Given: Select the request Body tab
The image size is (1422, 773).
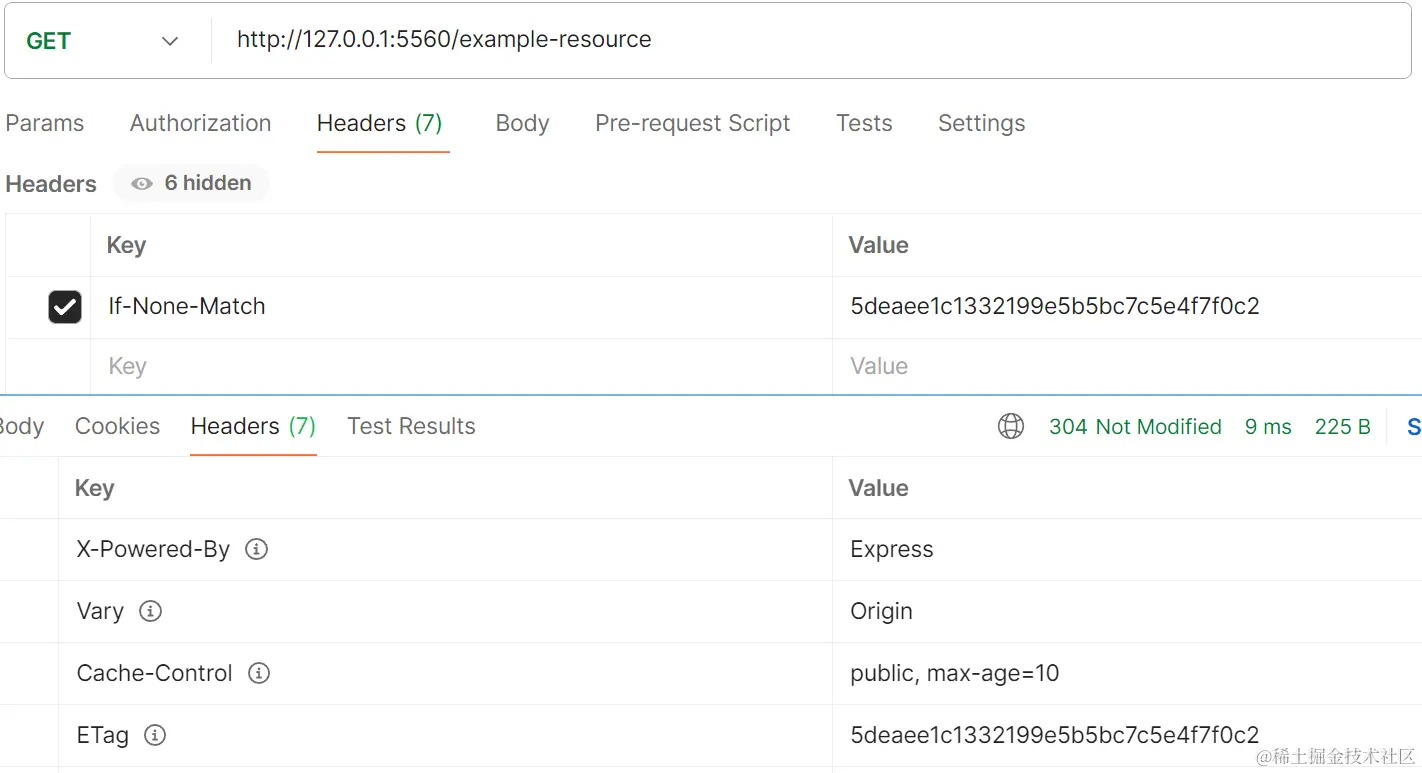Looking at the screenshot, I should point(522,123).
